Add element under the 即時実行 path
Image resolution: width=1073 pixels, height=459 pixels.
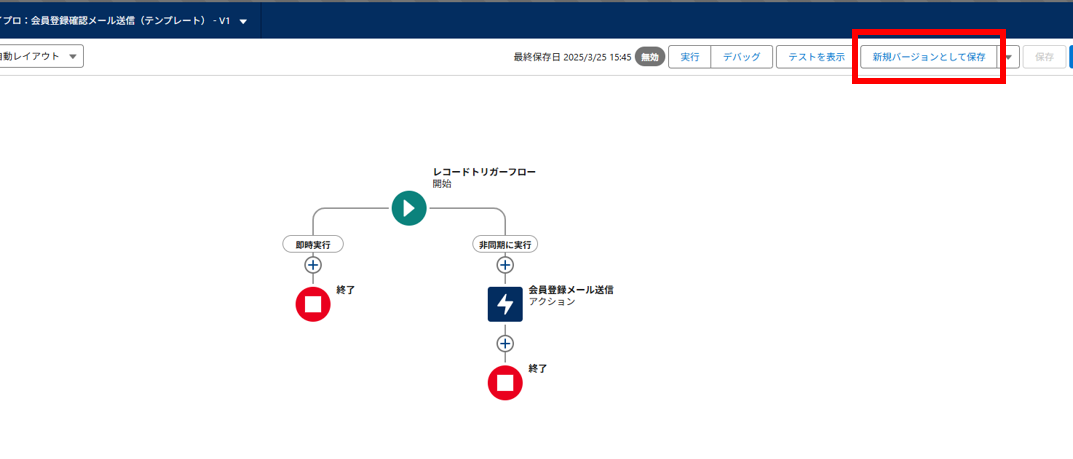[x=313, y=265]
